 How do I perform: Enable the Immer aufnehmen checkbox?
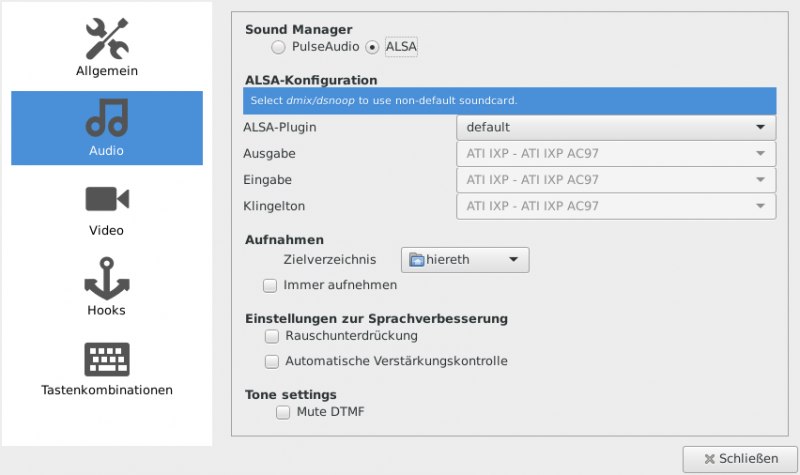[x=270, y=285]
